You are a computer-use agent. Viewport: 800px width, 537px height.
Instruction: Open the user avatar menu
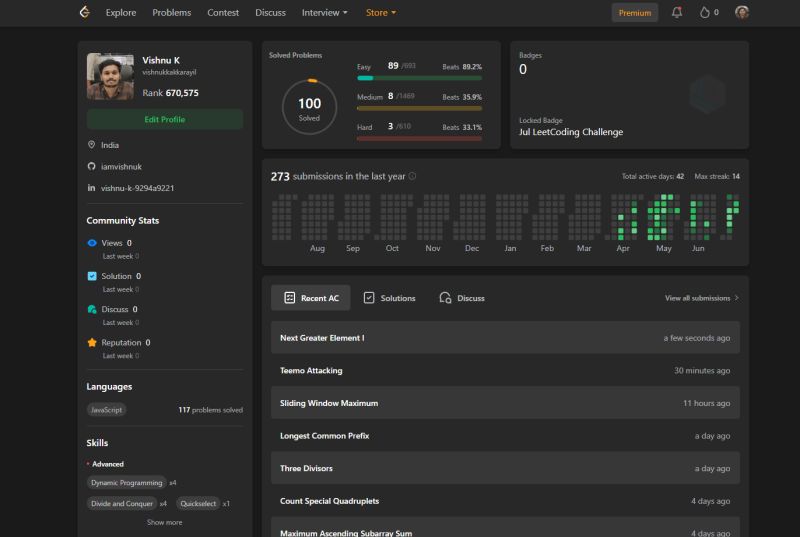point(742,12)
